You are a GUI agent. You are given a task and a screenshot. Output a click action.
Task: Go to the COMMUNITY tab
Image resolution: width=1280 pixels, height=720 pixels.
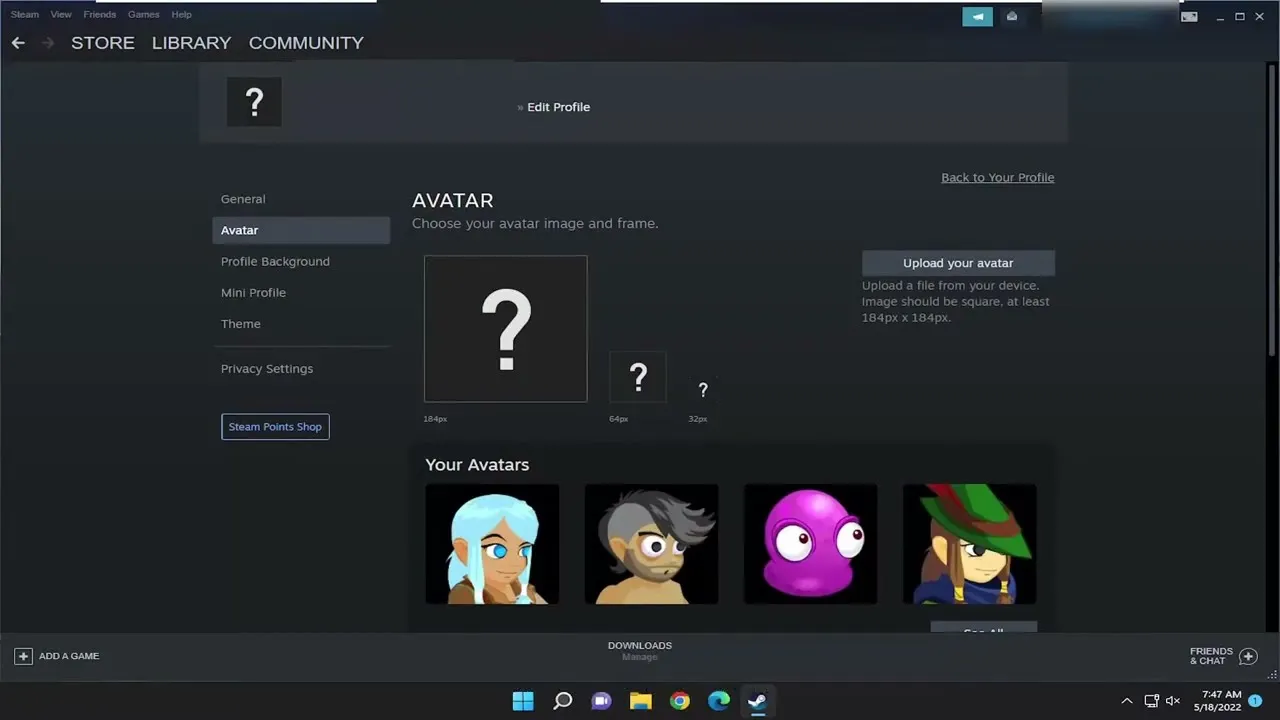coord(306,43)
